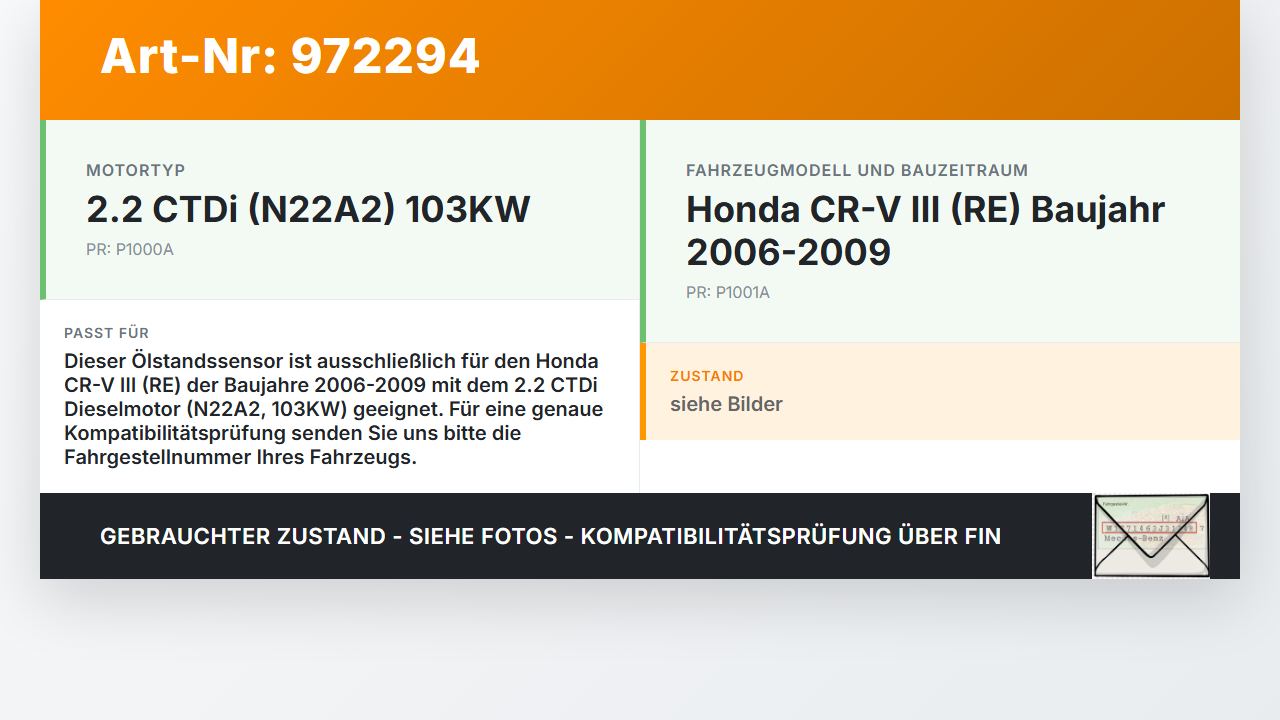Select the green MOTORTYP accent bar
This screenshot has width=1280, height=720.
click(x=41, y=209)
